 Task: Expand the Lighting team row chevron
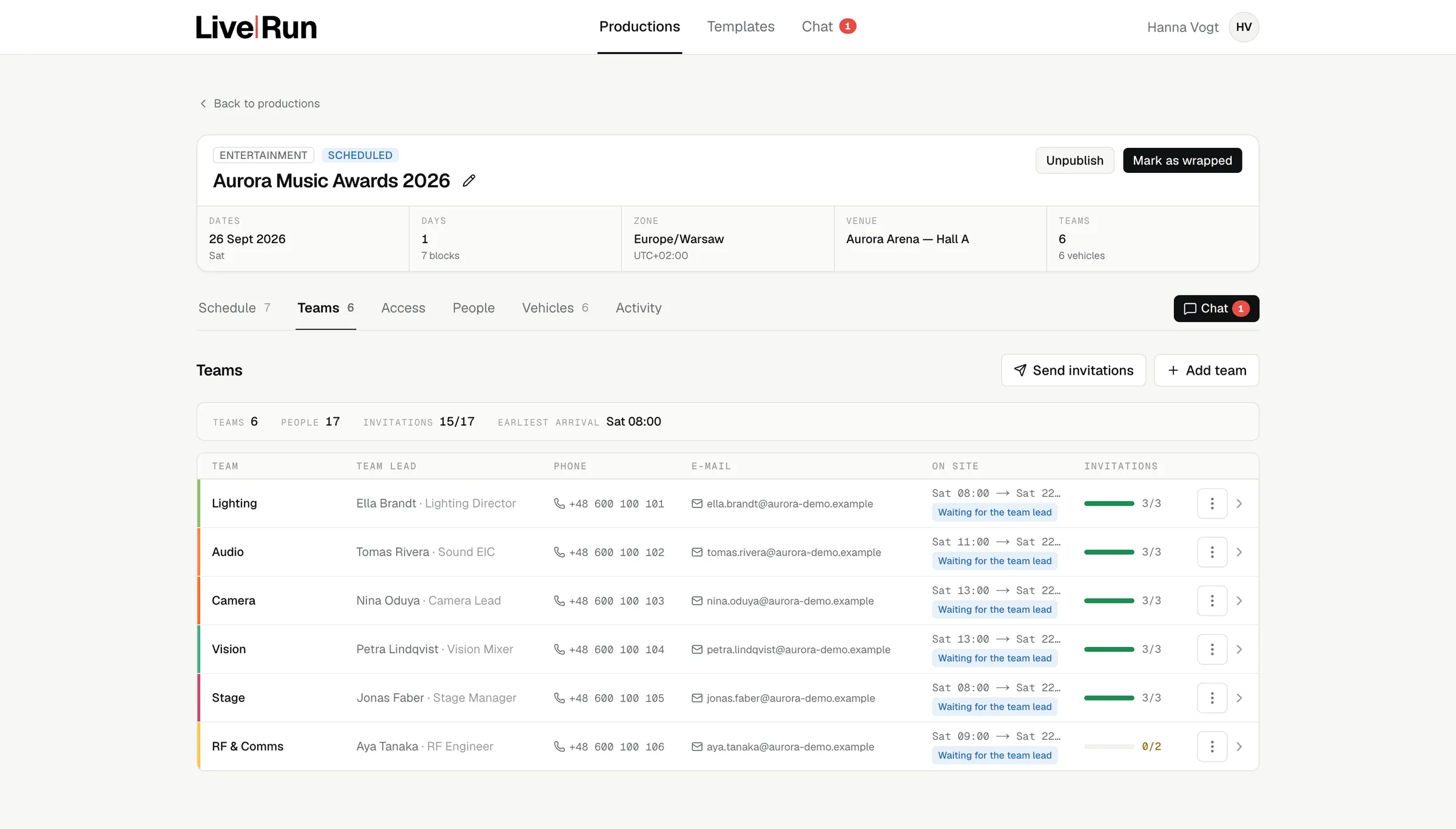tap(1239, 503)
